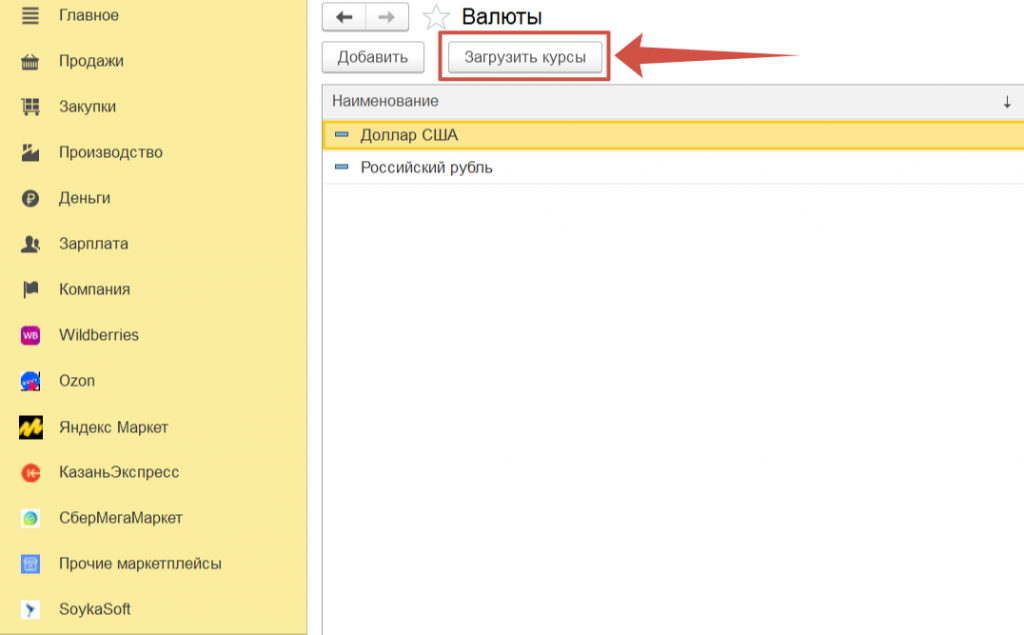1024x635 pixels.
Task: Click the Деньги ruble coin icon
Action: (31, 198)
